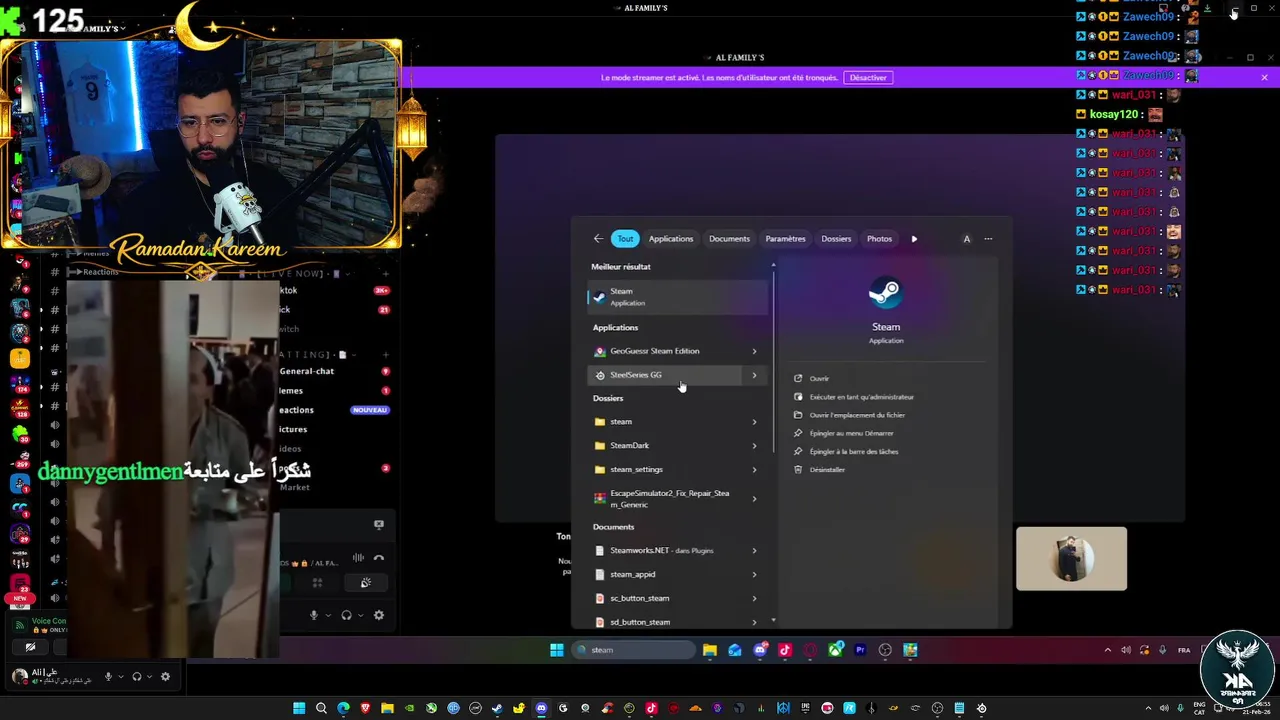Open GeoGuessr Steam Edition result
The height and width of the screenshot is (720, 1280).
click(665, 351)
